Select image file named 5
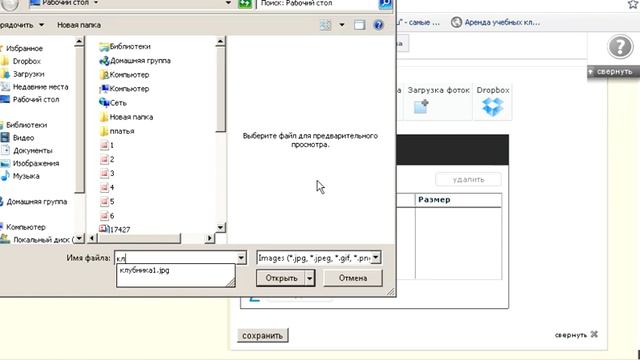Screen dimensions: 640x360 [x=107, y=202]
